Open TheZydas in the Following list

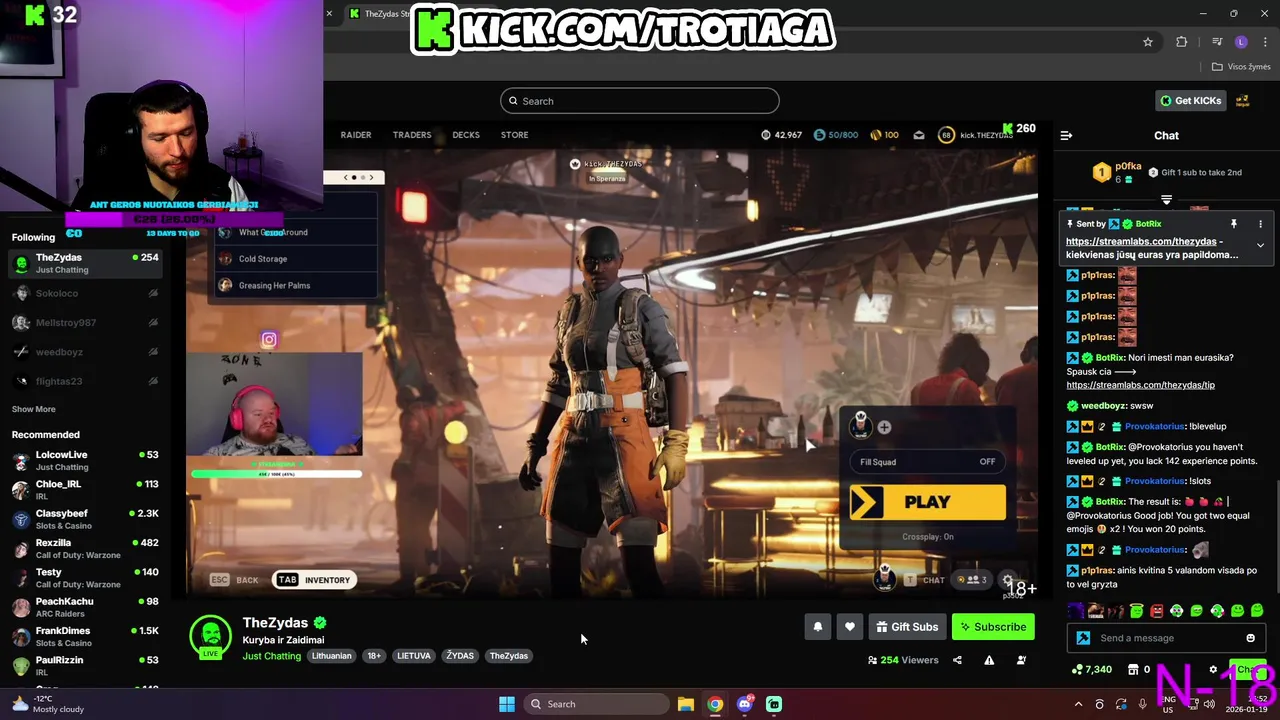(x=85, y=263)
